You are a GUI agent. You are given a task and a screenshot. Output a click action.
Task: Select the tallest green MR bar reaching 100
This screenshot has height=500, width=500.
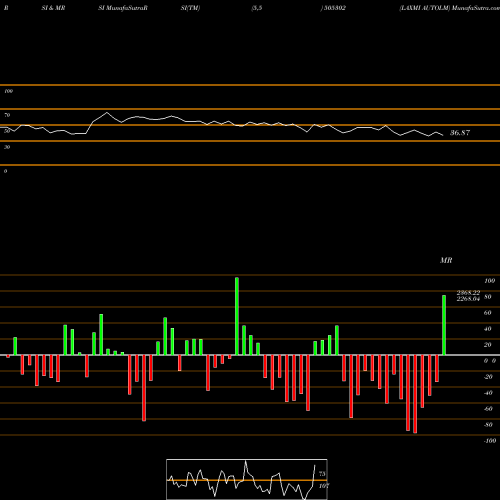coord(237,316)
